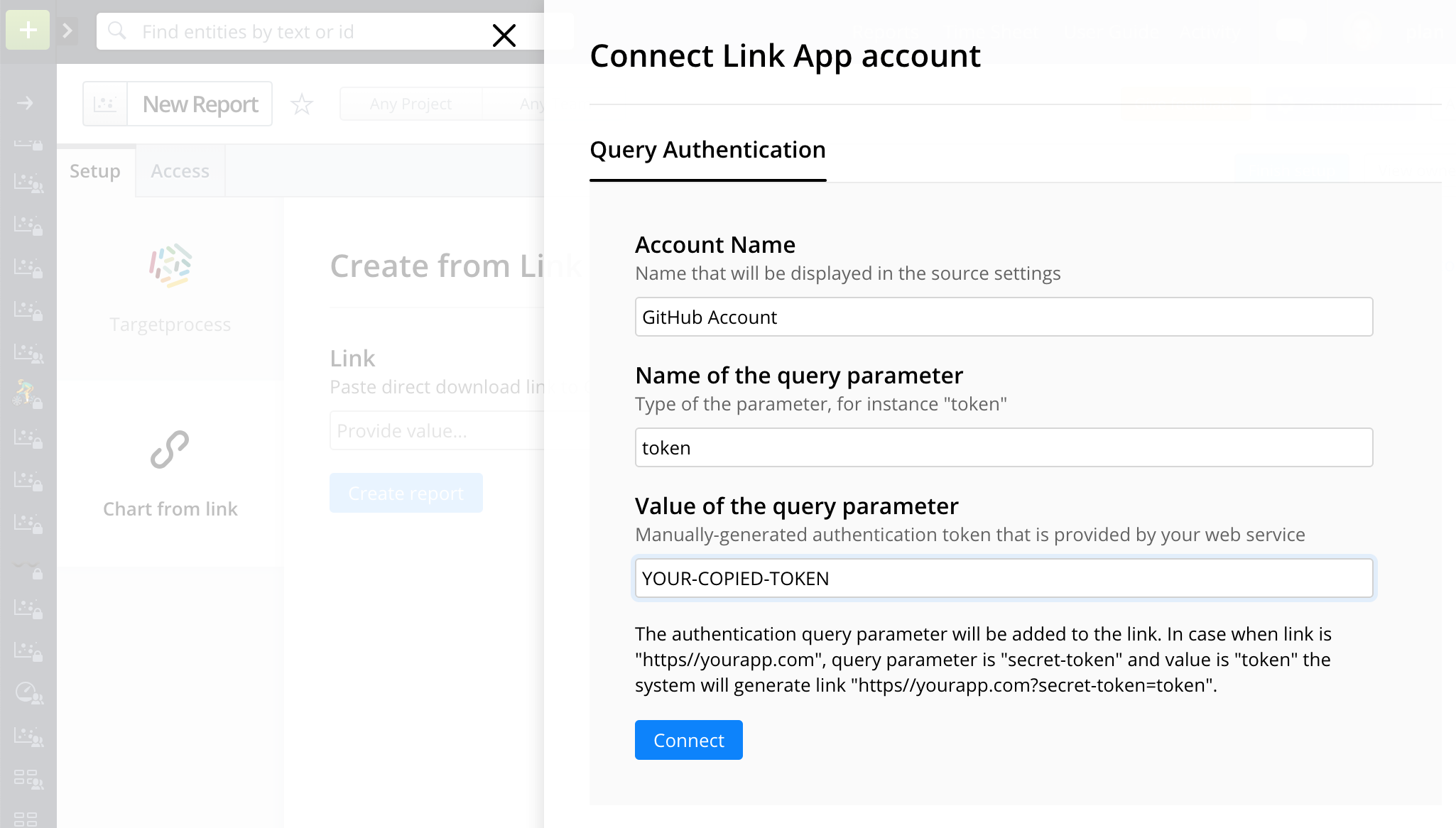Select the Query Authentication tab
1456x828 pixels.
click(x=707, y=150)
